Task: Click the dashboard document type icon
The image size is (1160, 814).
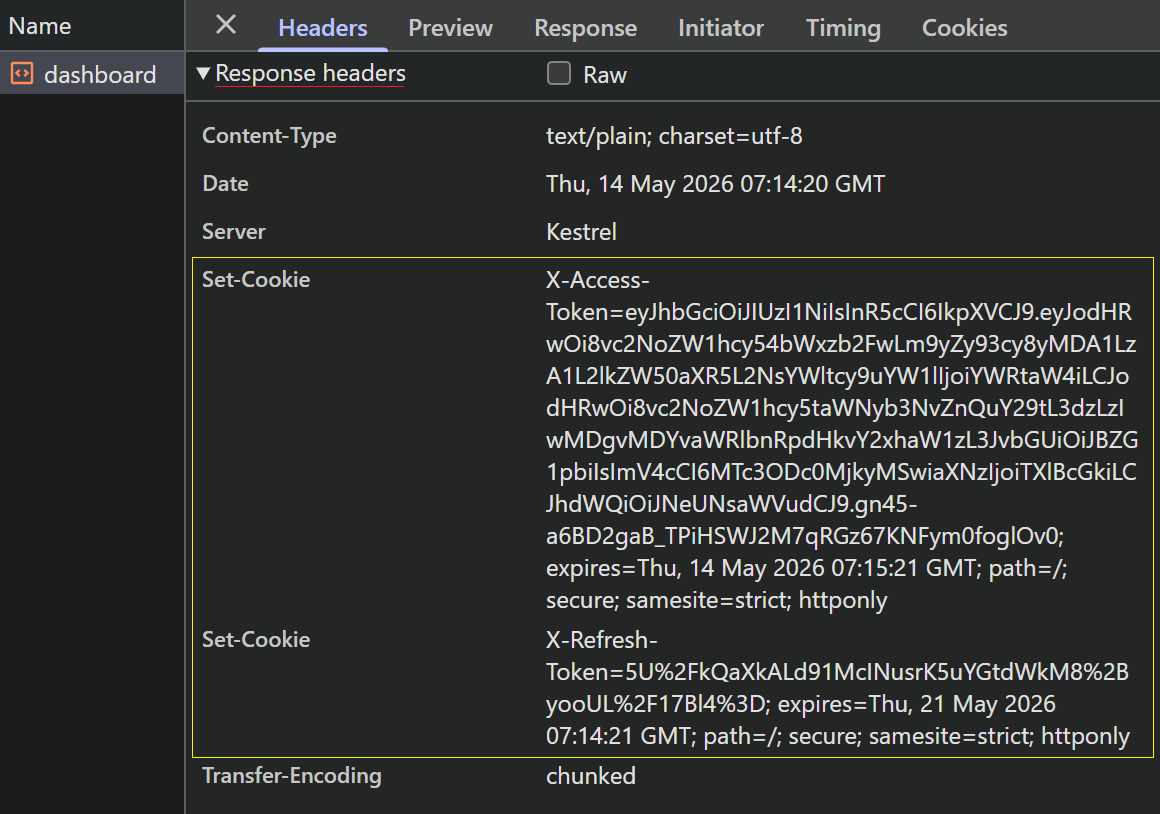Action: pos(21,73)
